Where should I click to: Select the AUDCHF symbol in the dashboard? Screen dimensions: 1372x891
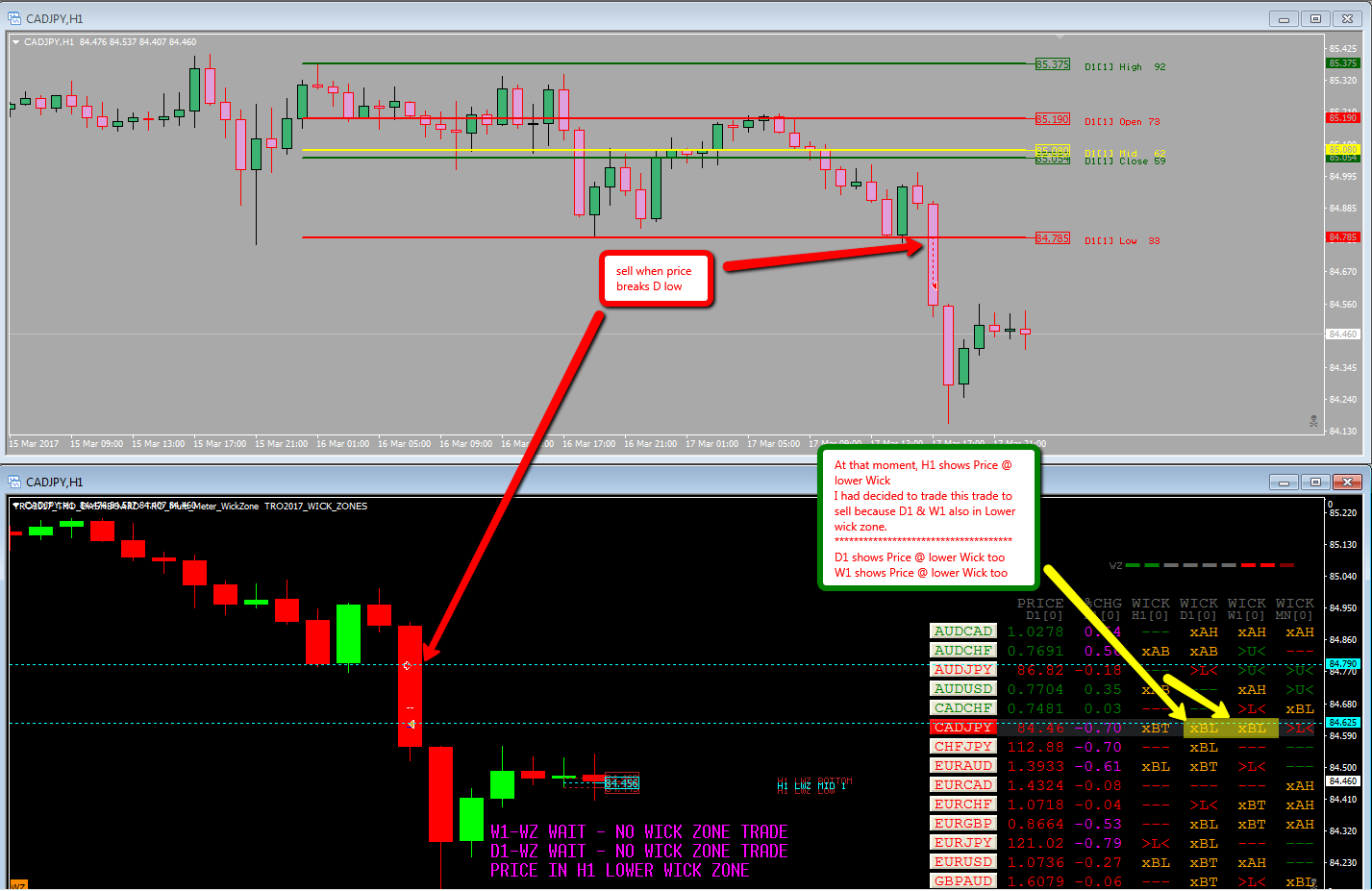point(963,651)
